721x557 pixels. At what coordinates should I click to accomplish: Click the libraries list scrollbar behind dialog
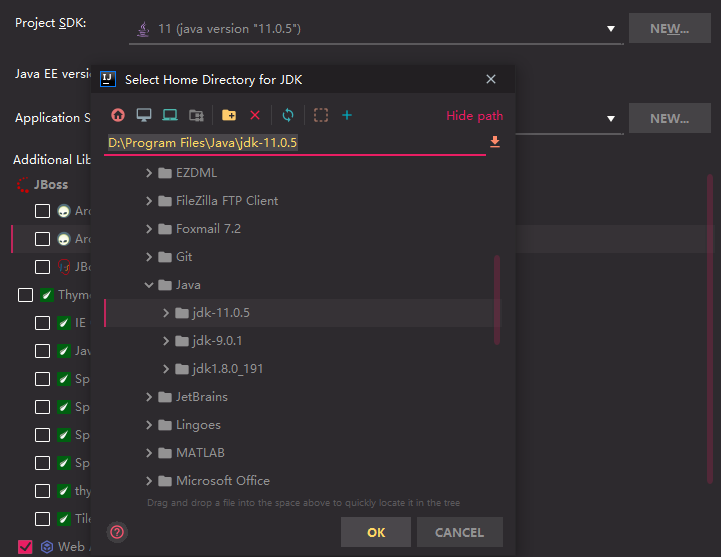710,328
